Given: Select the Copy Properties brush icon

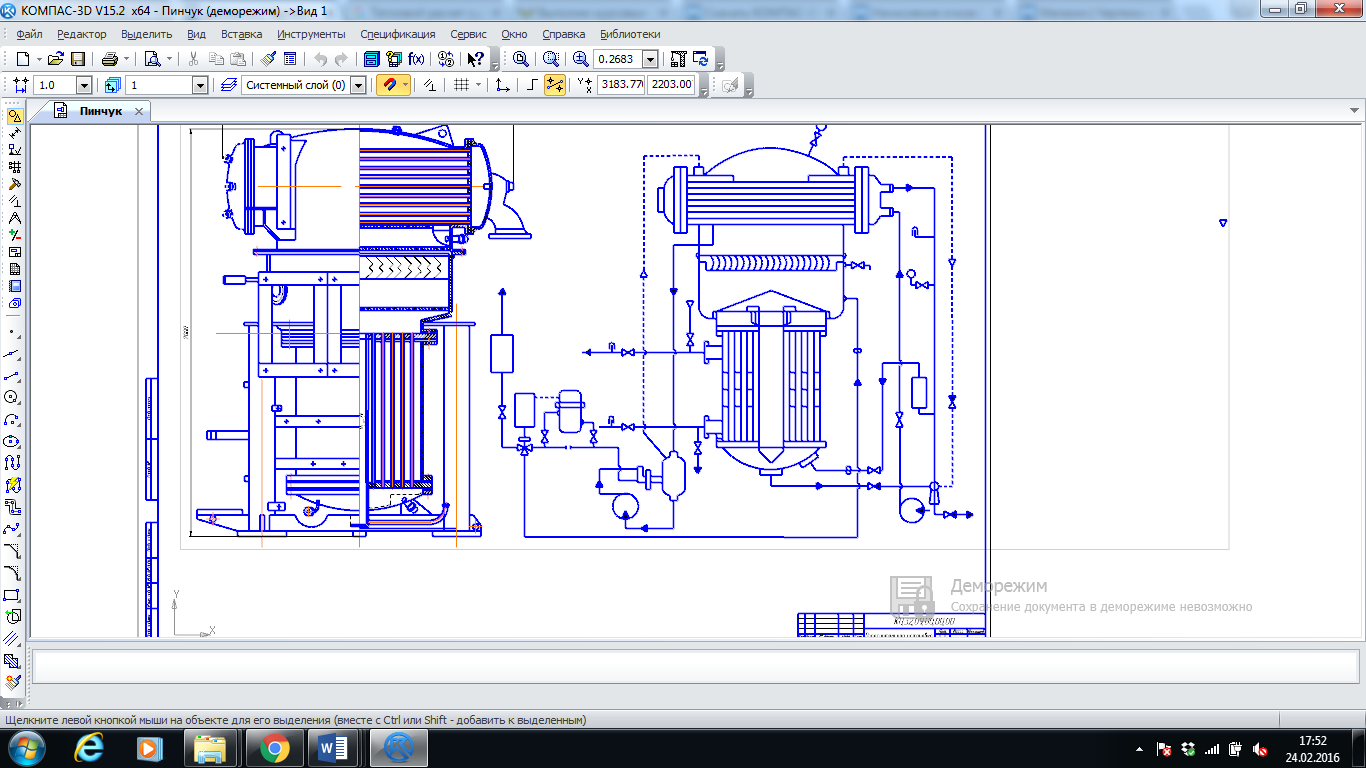Looking at the screenshot, I should tap(268, 59).
